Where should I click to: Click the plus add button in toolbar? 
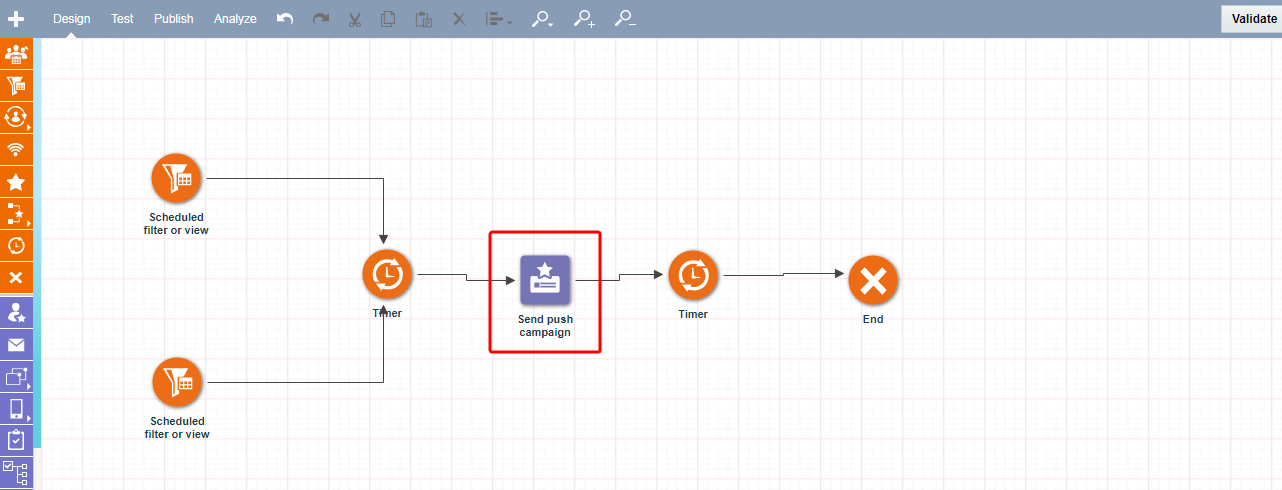click(16, 19)
